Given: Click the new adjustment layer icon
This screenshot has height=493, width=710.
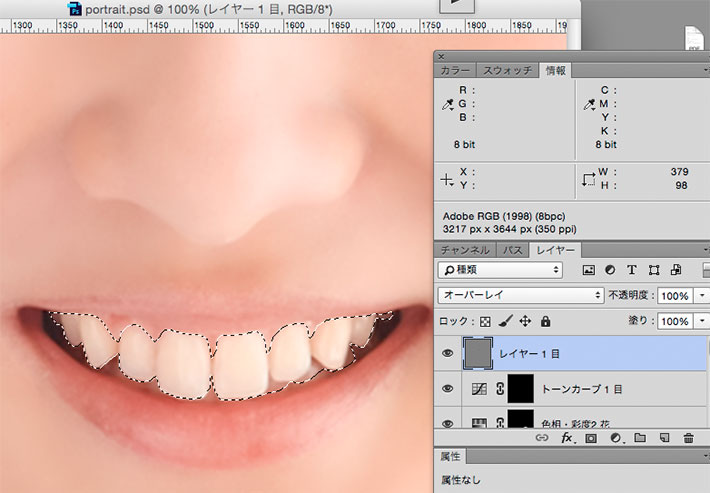Looking at the screenshot, I should (x=614, y=438).
